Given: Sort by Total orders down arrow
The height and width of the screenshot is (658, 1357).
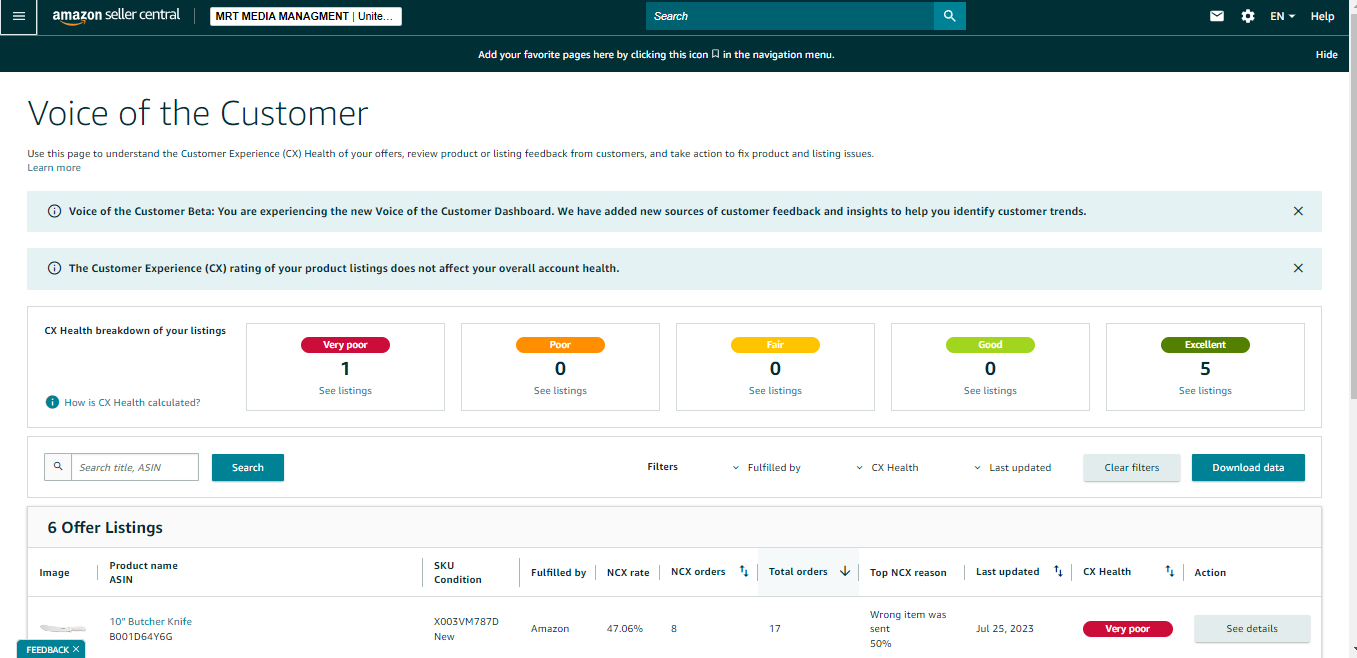Looking at the screenshot, I should pyautogui.click(x=845, y=571).
